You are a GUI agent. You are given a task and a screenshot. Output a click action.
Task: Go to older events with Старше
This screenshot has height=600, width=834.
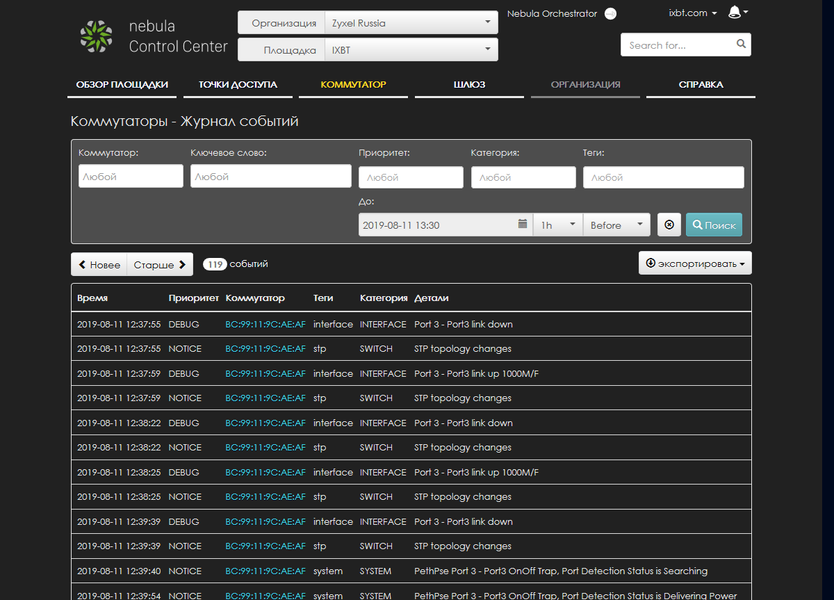(160, 265)
